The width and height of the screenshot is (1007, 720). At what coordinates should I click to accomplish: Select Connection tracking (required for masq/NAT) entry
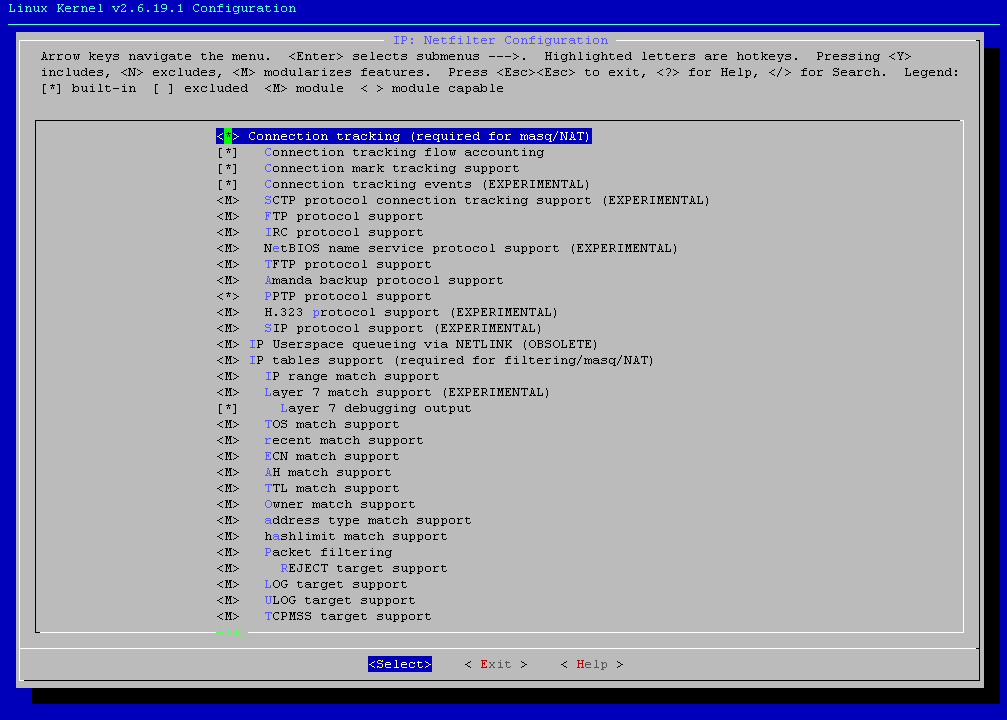click(x=403, y=136)
